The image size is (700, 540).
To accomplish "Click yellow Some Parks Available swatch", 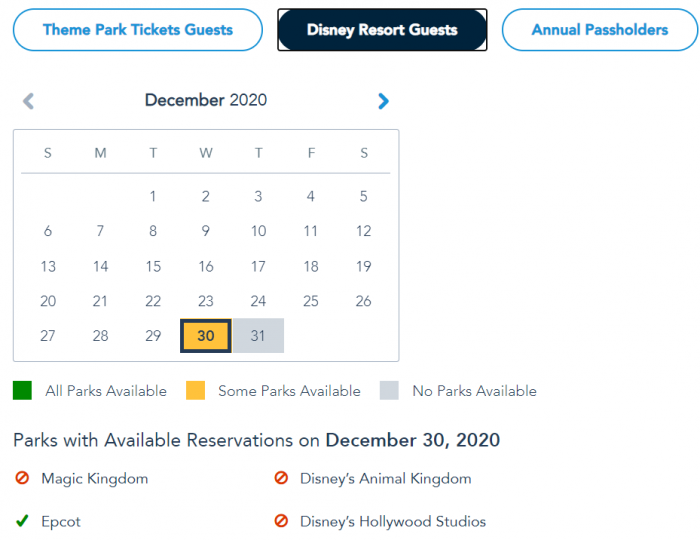I will [195, 391].
